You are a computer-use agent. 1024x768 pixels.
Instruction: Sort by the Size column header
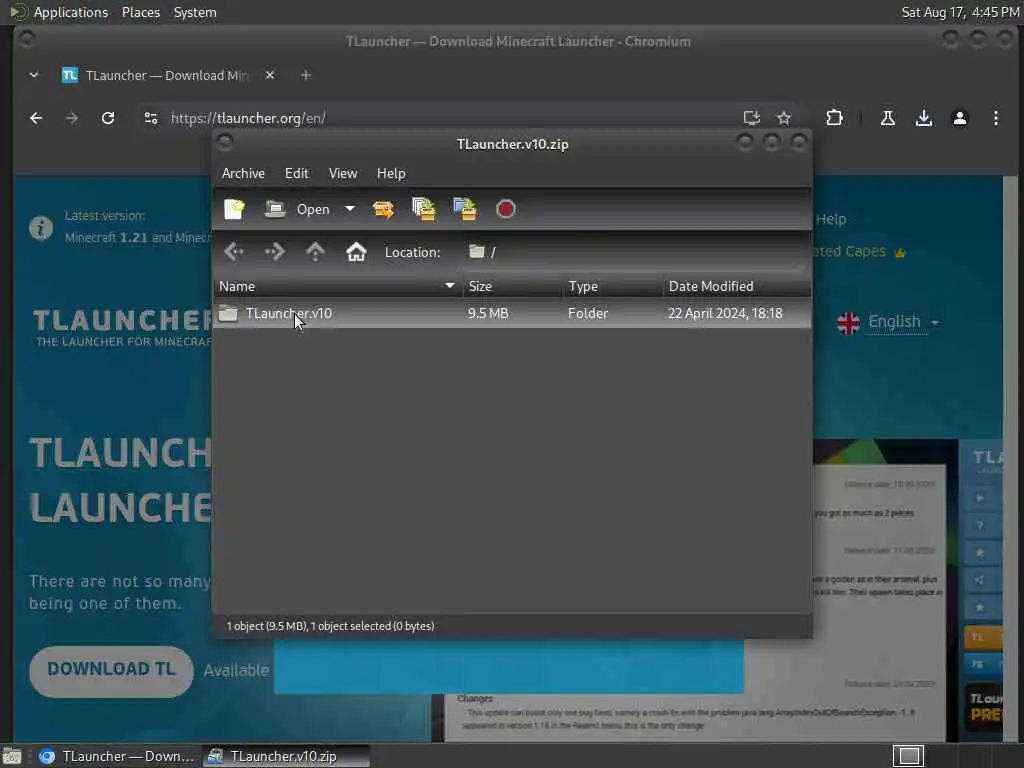pyautogui.click(x=513, y=287)
